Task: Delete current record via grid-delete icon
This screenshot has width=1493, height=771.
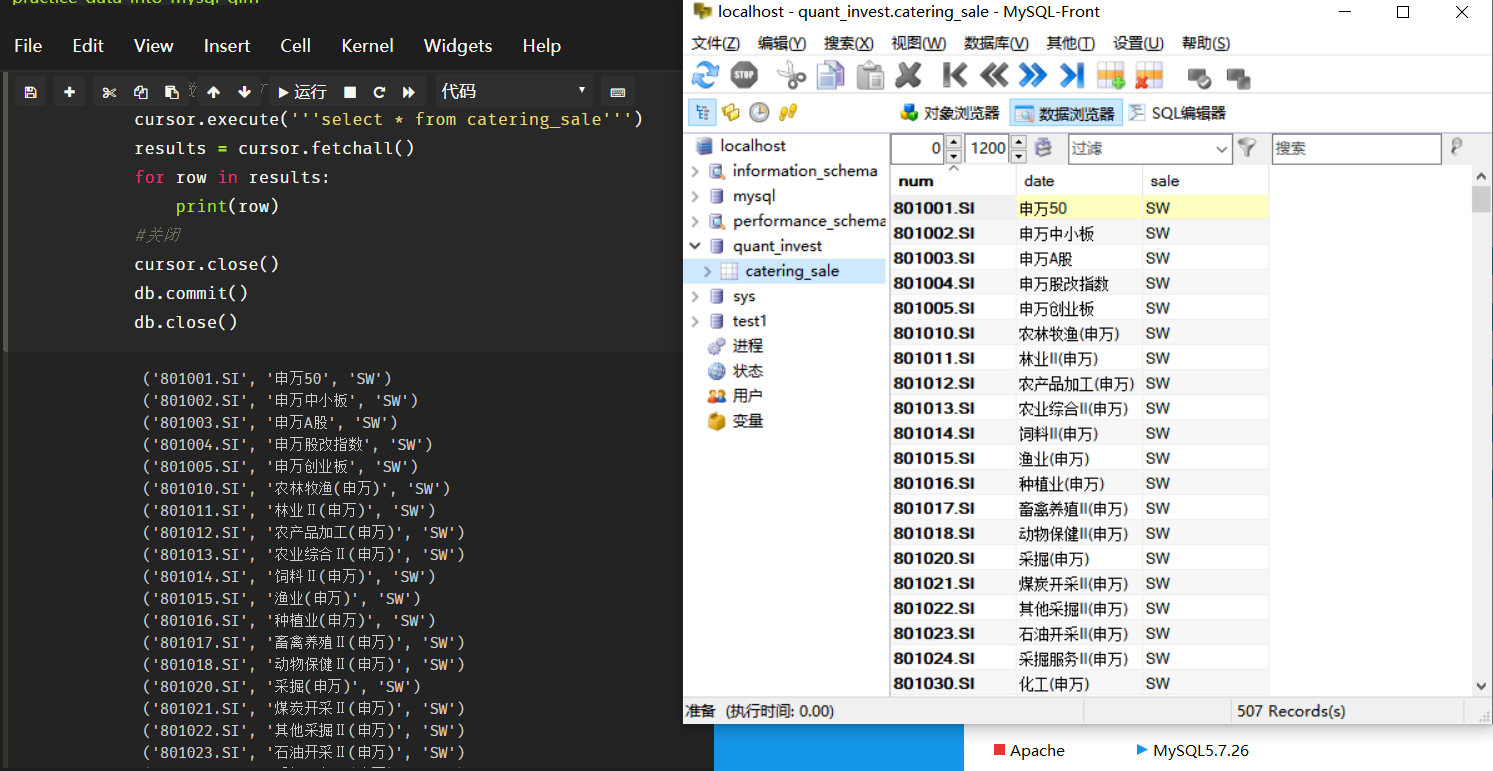Action: tap(1148, 75)
